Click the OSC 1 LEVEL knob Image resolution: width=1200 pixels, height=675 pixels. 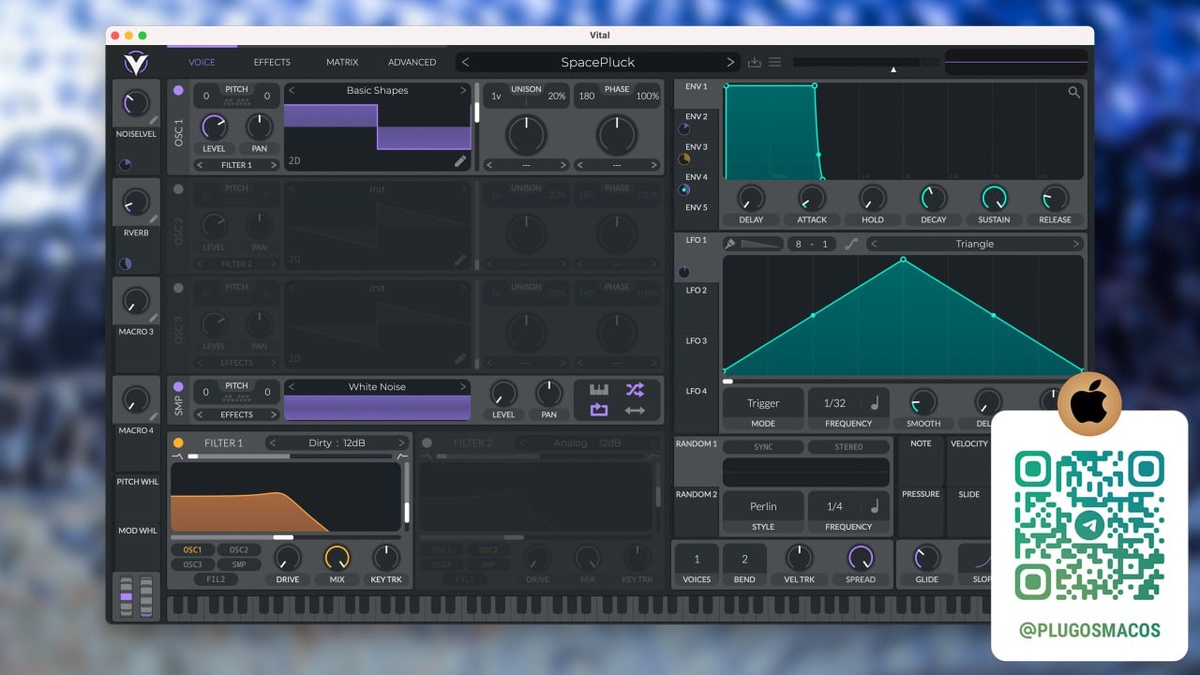click(x=214, y=127)
